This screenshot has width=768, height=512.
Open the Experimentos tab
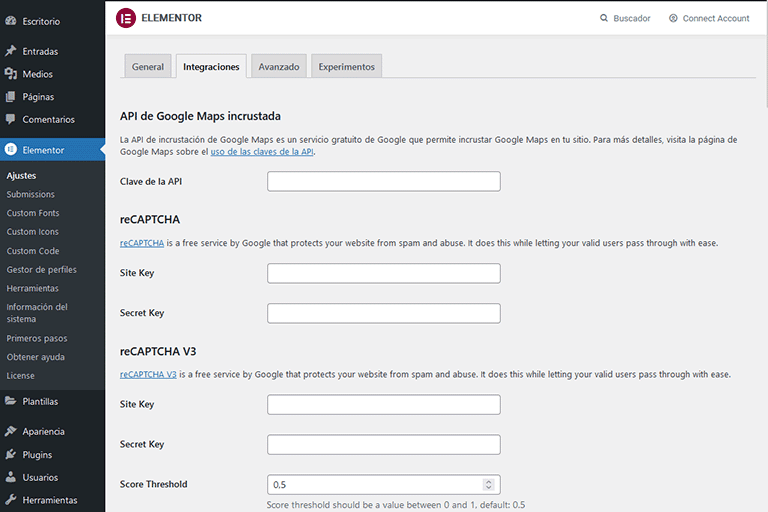(346, 67)
